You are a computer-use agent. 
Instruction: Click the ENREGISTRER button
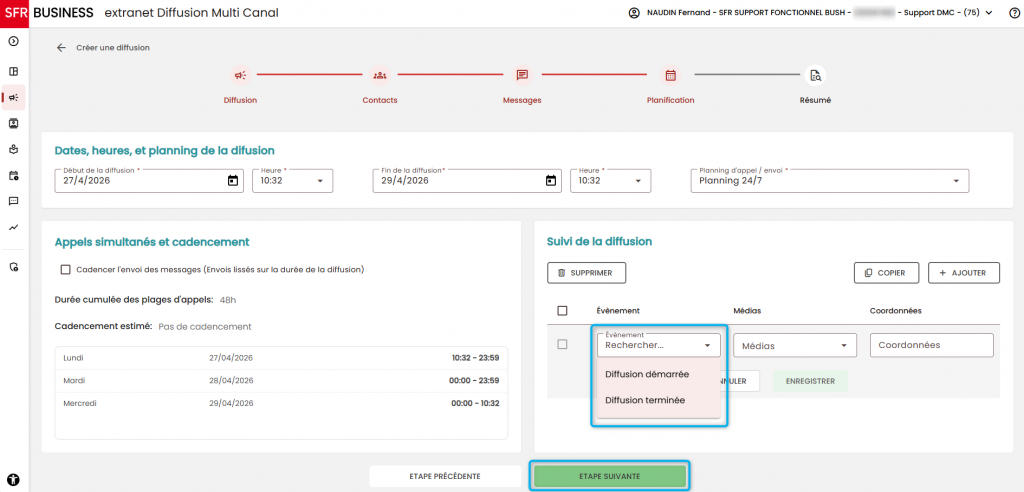[x=810, y=381]
